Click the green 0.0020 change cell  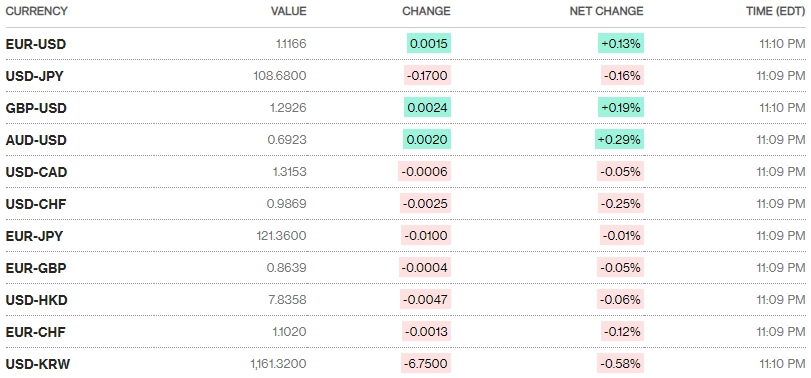[427, 140]
